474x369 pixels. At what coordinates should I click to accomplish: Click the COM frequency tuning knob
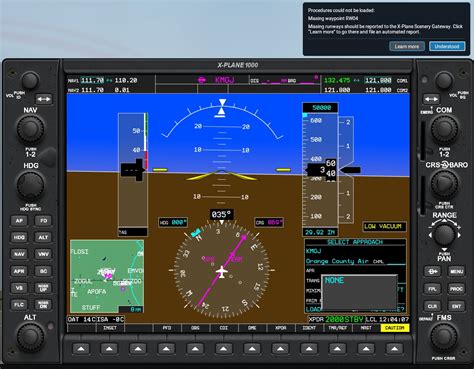point(444,129)
